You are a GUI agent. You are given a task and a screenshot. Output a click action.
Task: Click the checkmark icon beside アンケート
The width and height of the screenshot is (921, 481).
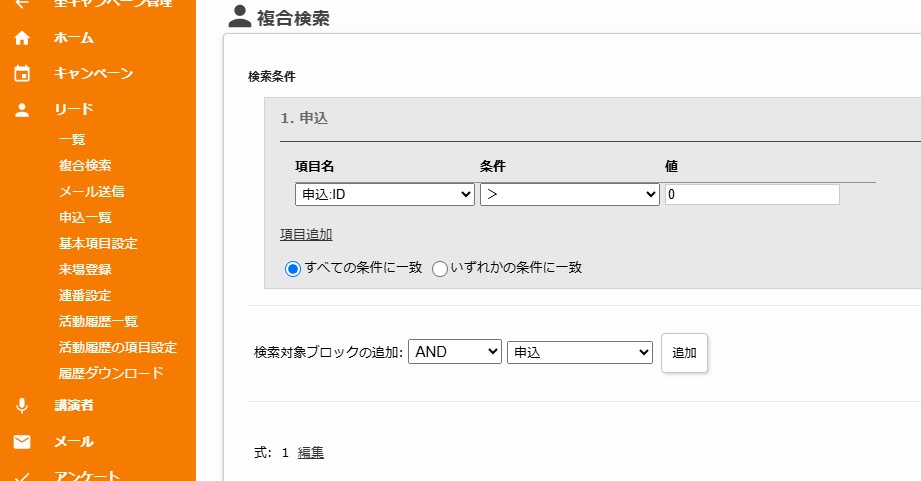tap(22, 476)
